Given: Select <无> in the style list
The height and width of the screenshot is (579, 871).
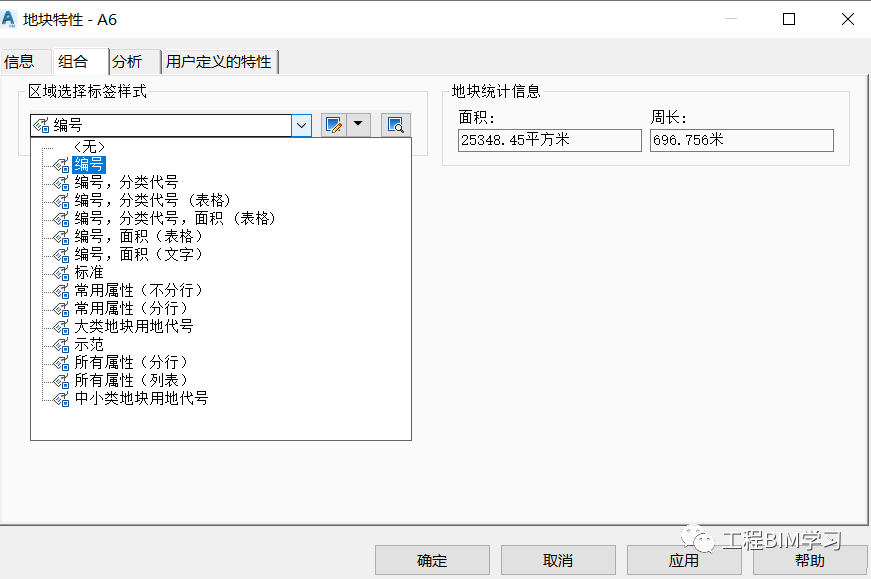Looking at the screenshot, I should click(89, 147).
